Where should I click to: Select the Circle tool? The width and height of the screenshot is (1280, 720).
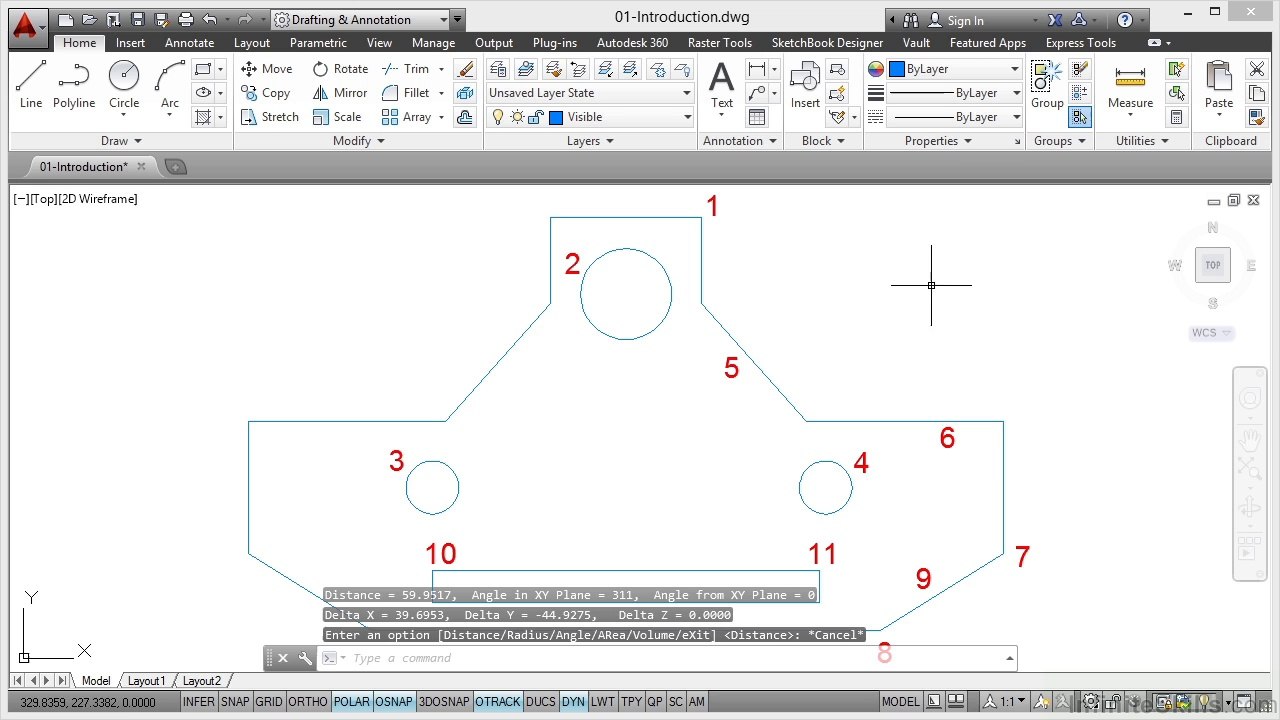(124, 84)
